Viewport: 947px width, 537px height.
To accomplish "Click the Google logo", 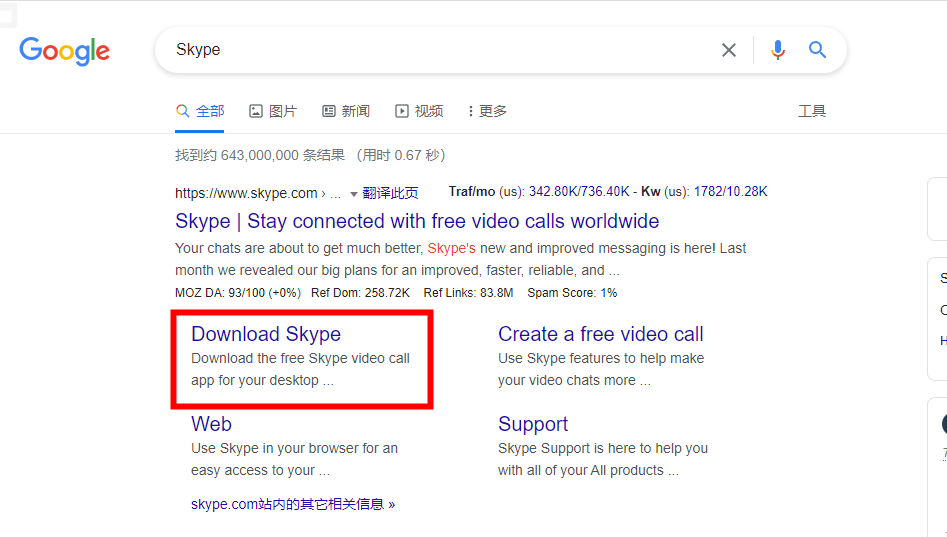I will point(65,51).
